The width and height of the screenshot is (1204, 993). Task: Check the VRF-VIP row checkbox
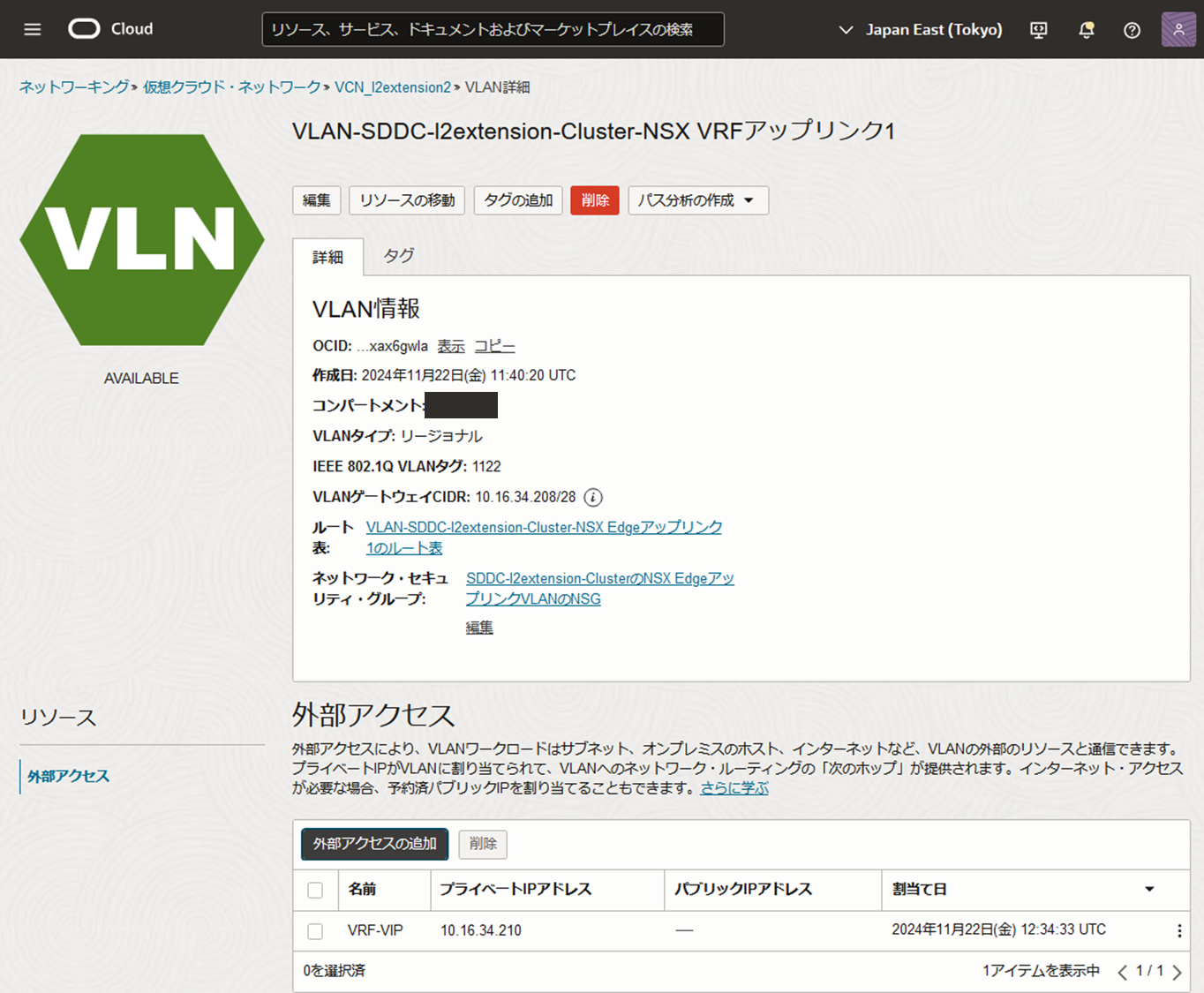click(x=315, y=930)
